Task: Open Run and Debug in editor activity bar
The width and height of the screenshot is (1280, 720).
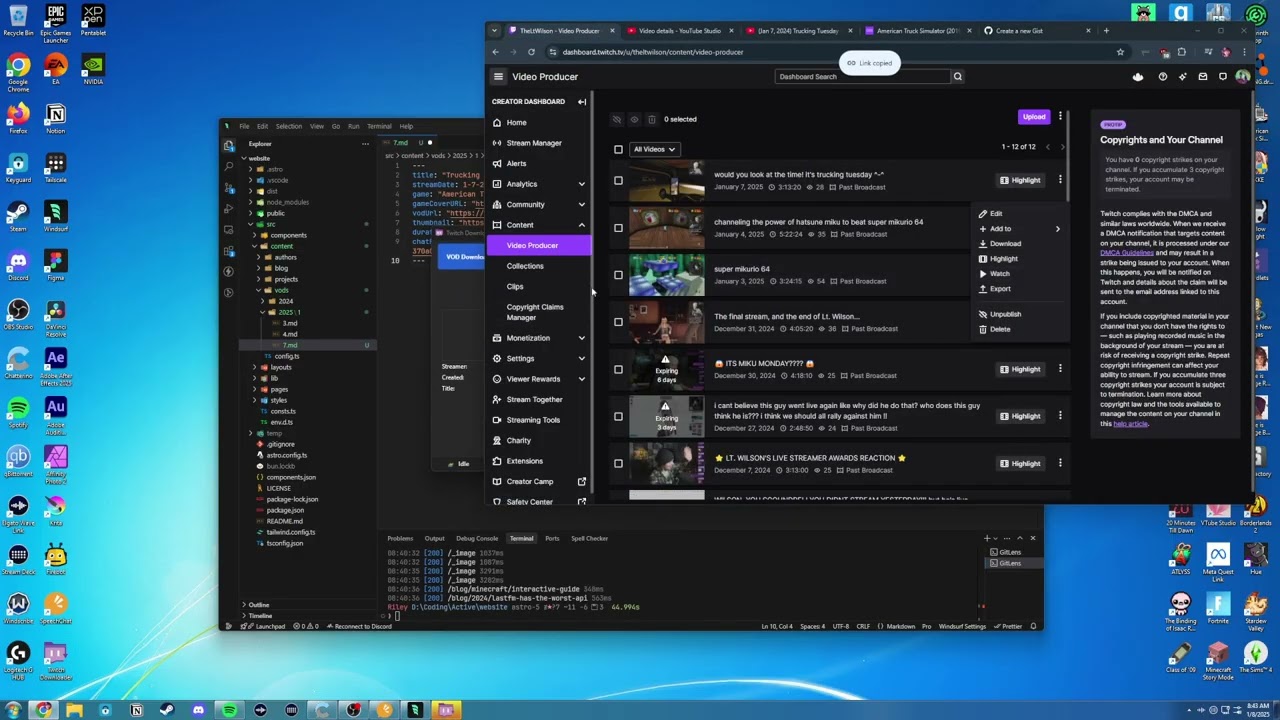Action: click(x=229, y=208)
